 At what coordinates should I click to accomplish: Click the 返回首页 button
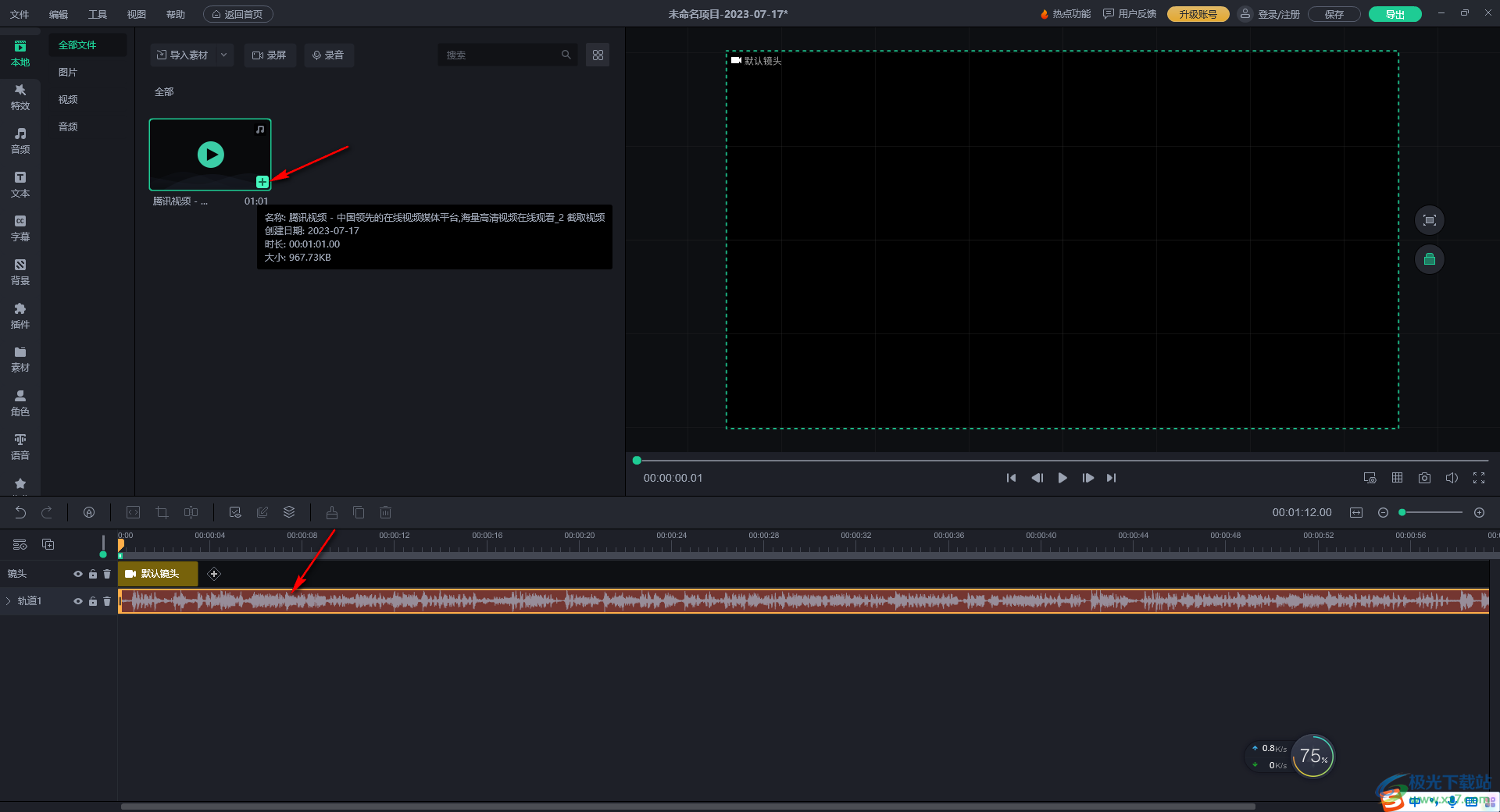coord(238,14)
